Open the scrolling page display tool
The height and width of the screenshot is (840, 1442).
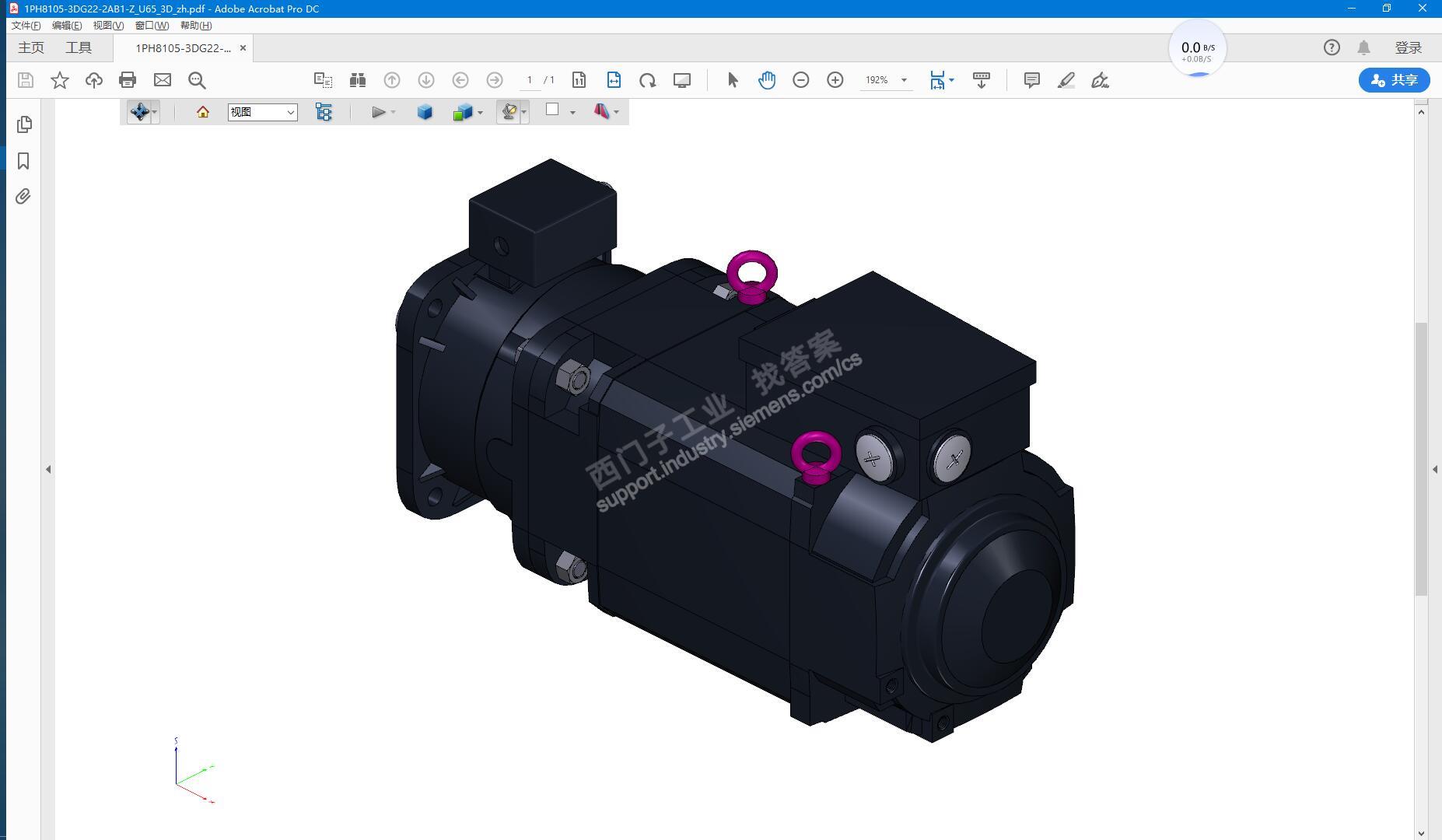tap(982, 80)
